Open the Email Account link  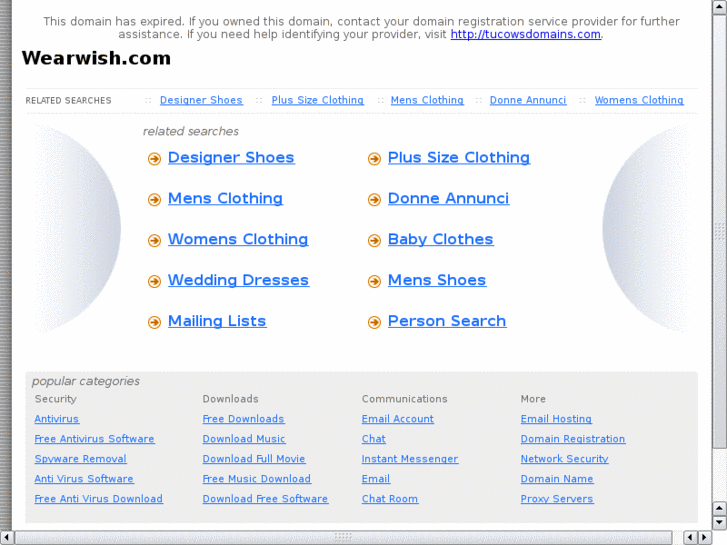[x=398, y=419]
